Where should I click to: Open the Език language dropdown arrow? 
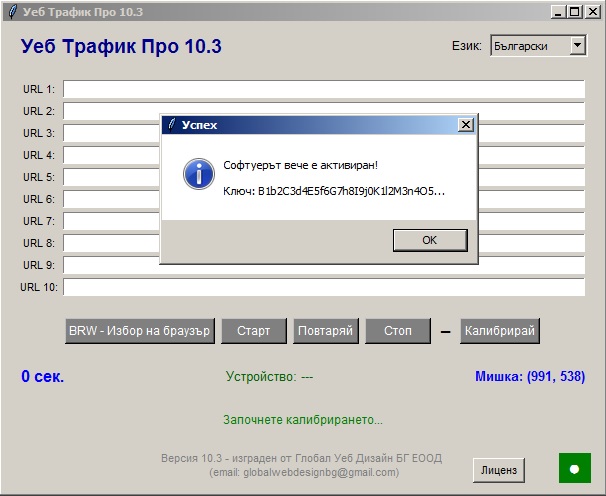tap(577, 45)
